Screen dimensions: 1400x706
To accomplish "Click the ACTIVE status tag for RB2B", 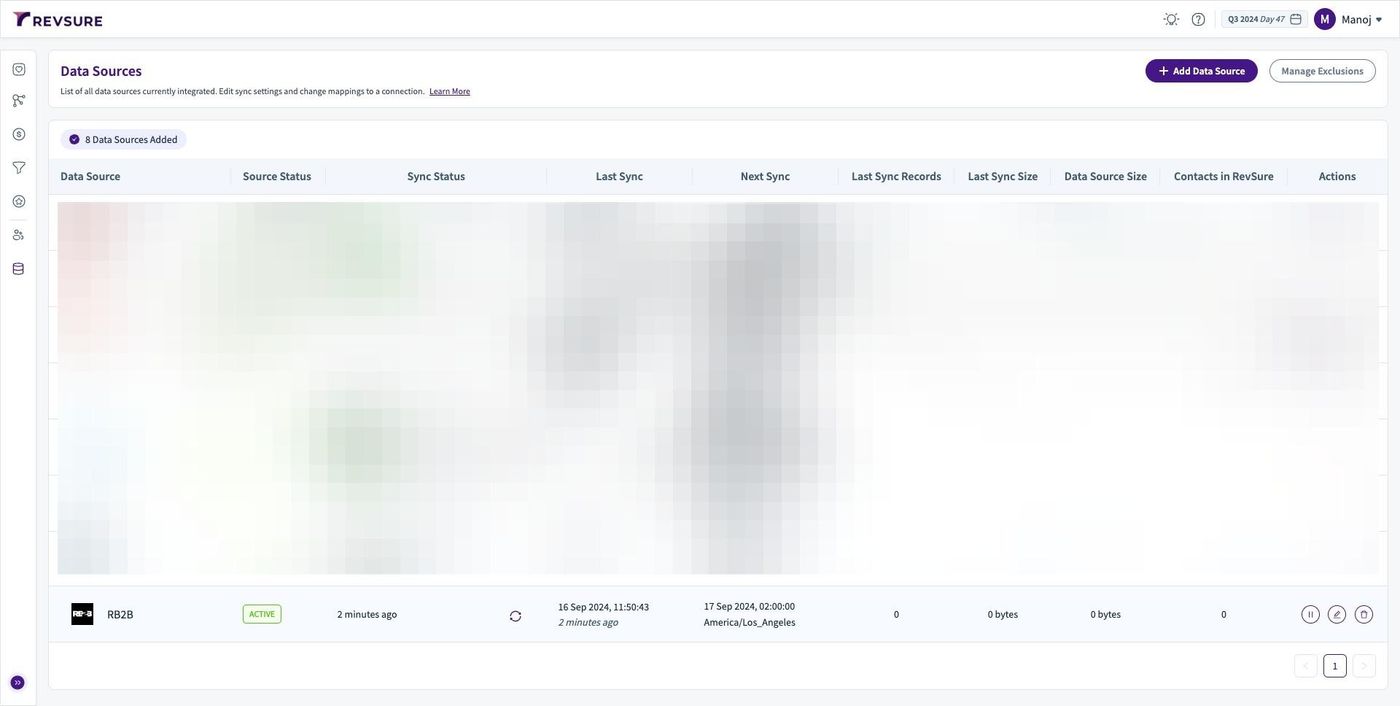I will [x=262, y=614].
